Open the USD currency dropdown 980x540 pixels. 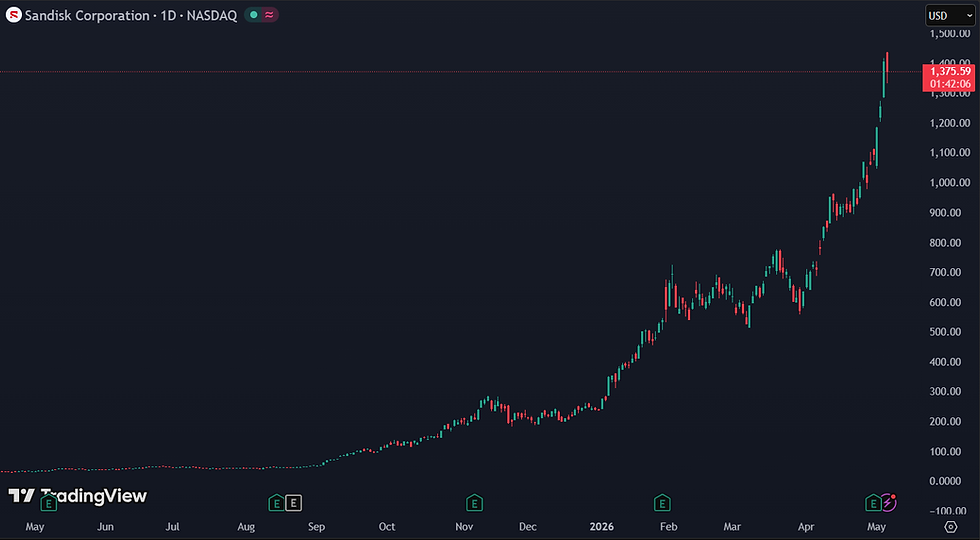coord(950,16)
